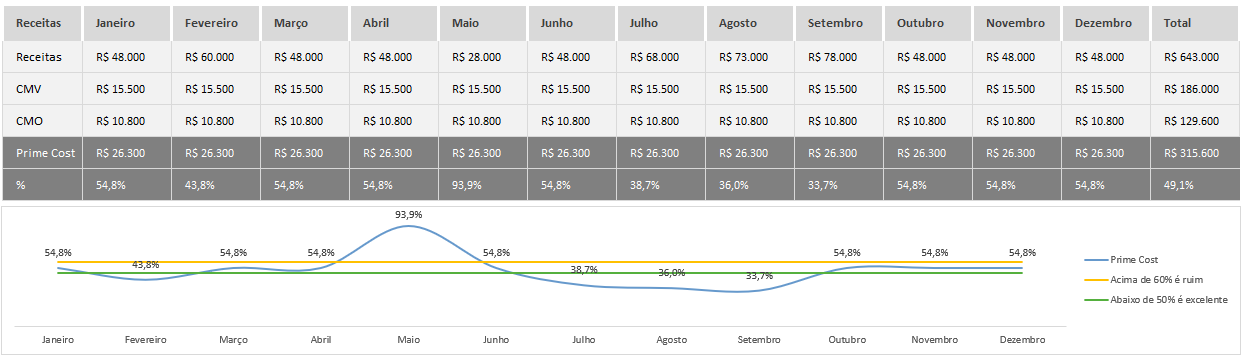Select the Prime Cost row label
This screenshot has height=362, width=1248.
point(43,153)
